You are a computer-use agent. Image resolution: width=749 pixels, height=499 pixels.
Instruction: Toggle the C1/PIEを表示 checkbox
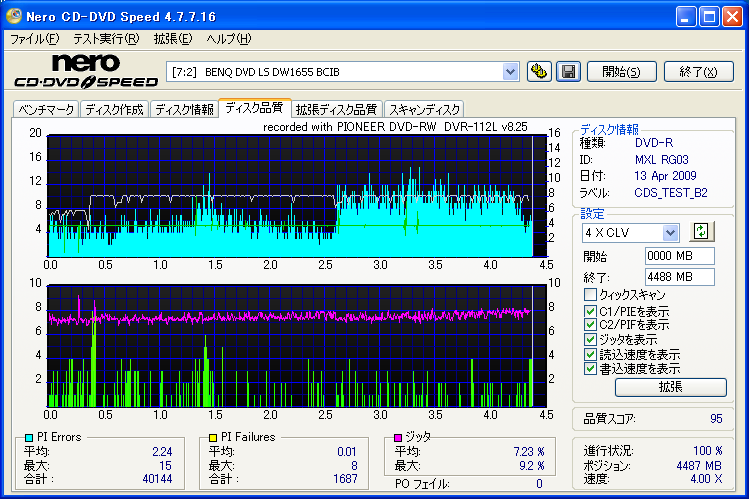tap(590, 311)
